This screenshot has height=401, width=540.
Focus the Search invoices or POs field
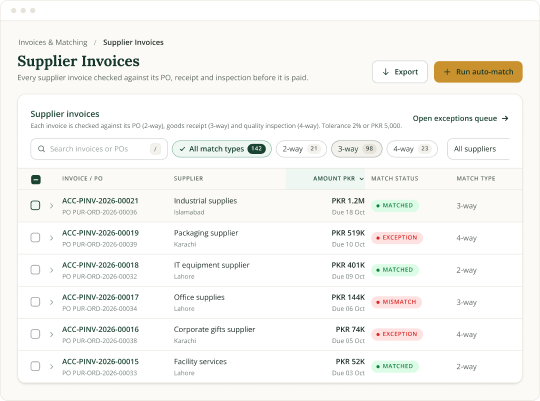click(99, 149)
